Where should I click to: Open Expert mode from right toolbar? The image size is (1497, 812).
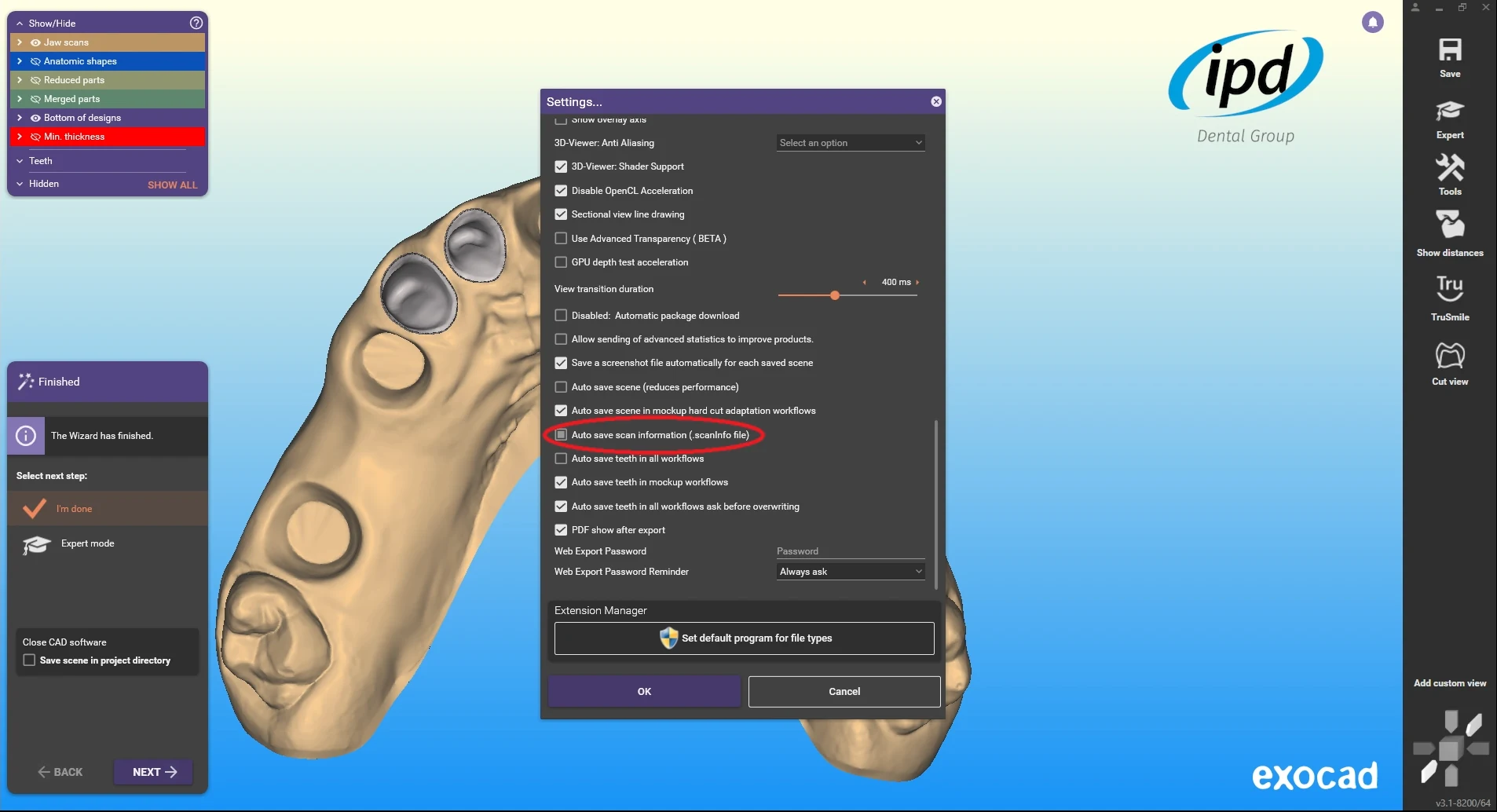pyautogui.click(x=1450, y=112)
